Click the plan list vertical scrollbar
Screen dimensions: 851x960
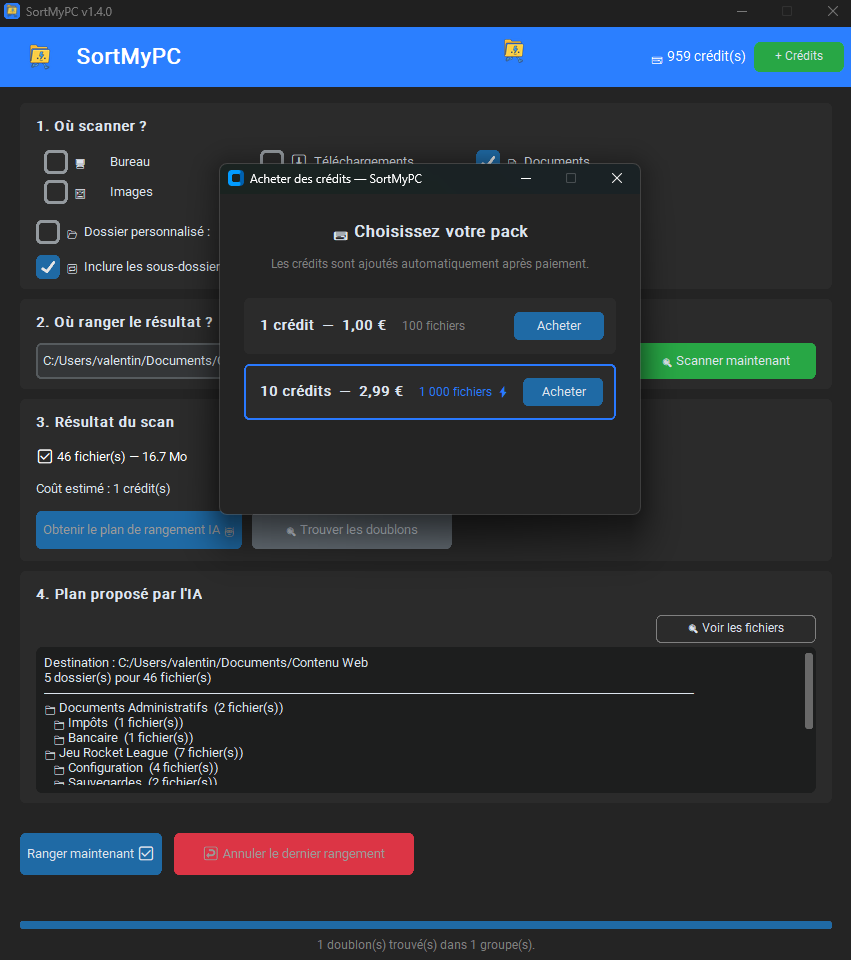pos(808,691)
